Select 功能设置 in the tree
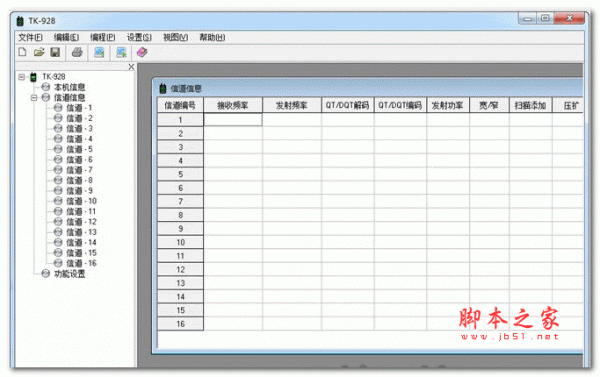Screen dimensions: 600x377 coord(69,274)
